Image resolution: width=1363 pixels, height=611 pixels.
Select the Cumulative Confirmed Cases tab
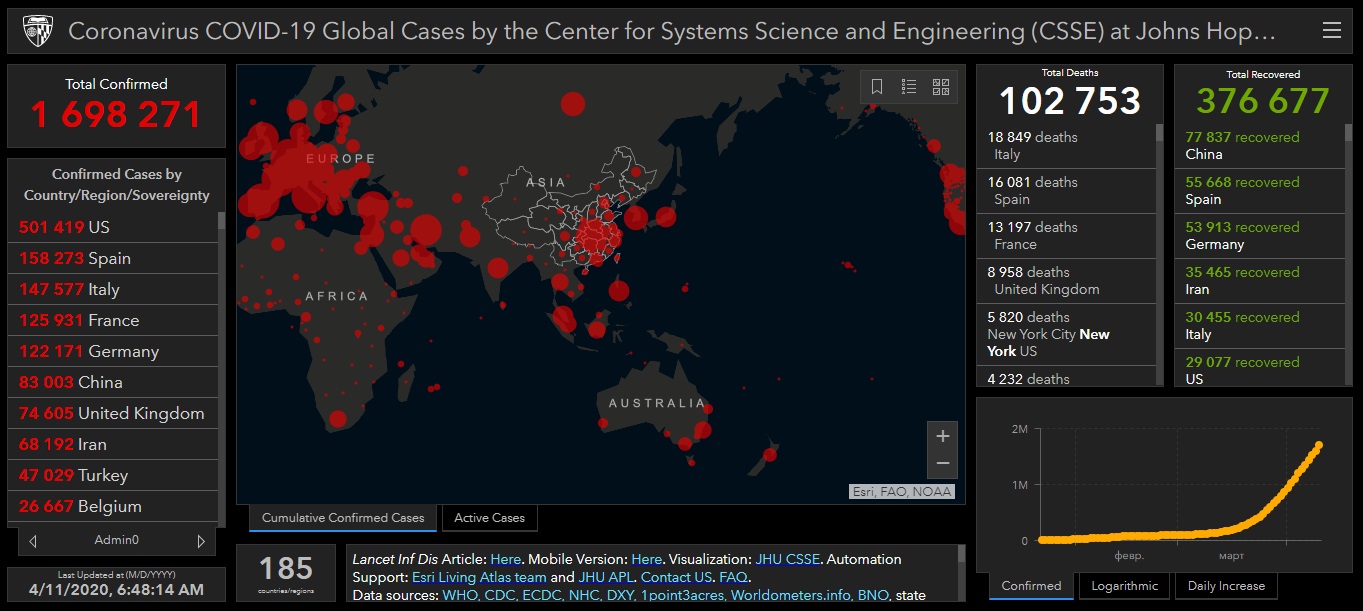click(343, 518)
